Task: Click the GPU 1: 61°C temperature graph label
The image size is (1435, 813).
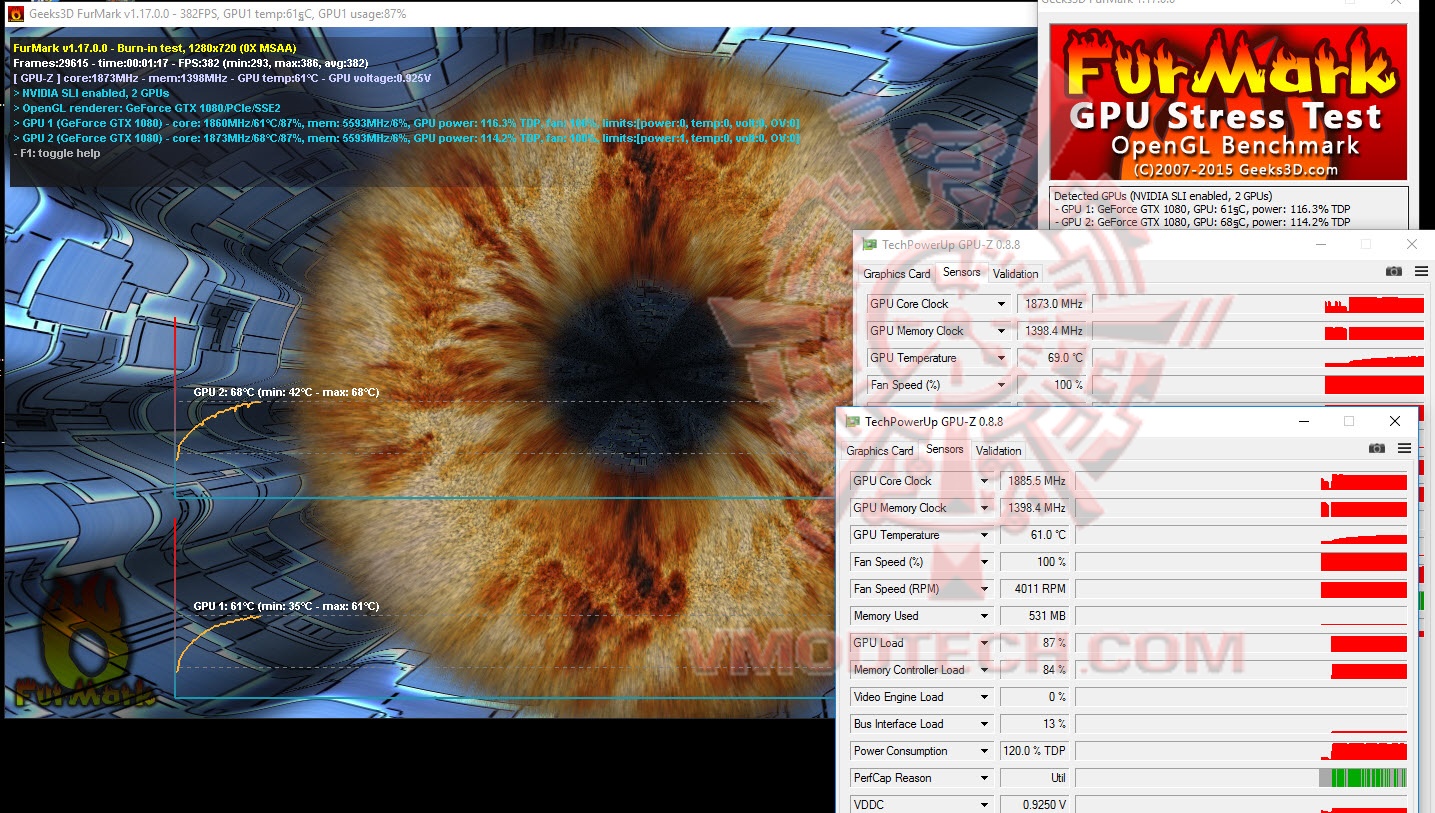Action: 286,606
